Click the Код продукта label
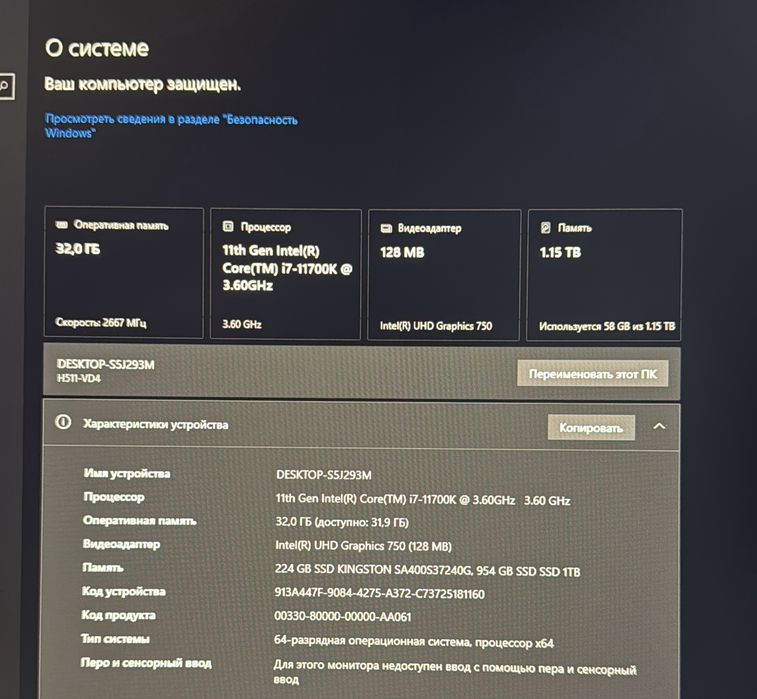Viewport: 757px width, 699px height. tap(118, 615)
